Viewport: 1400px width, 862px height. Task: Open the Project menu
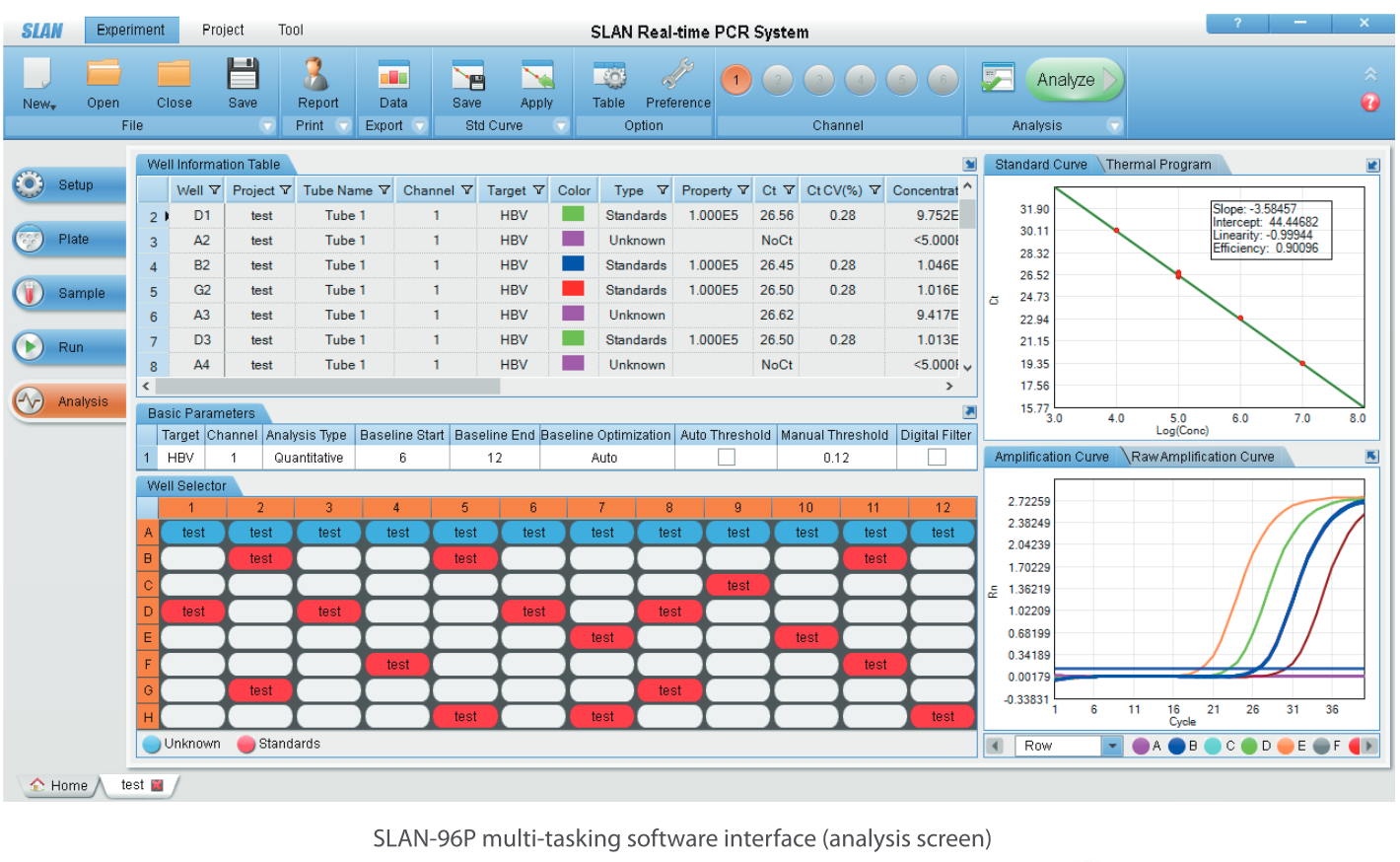click(223, 30)
